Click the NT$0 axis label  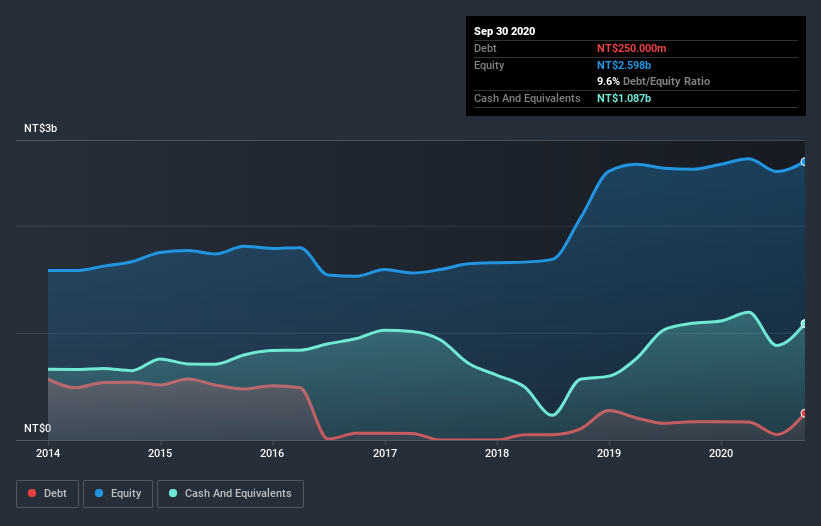(x=38, y=428)
